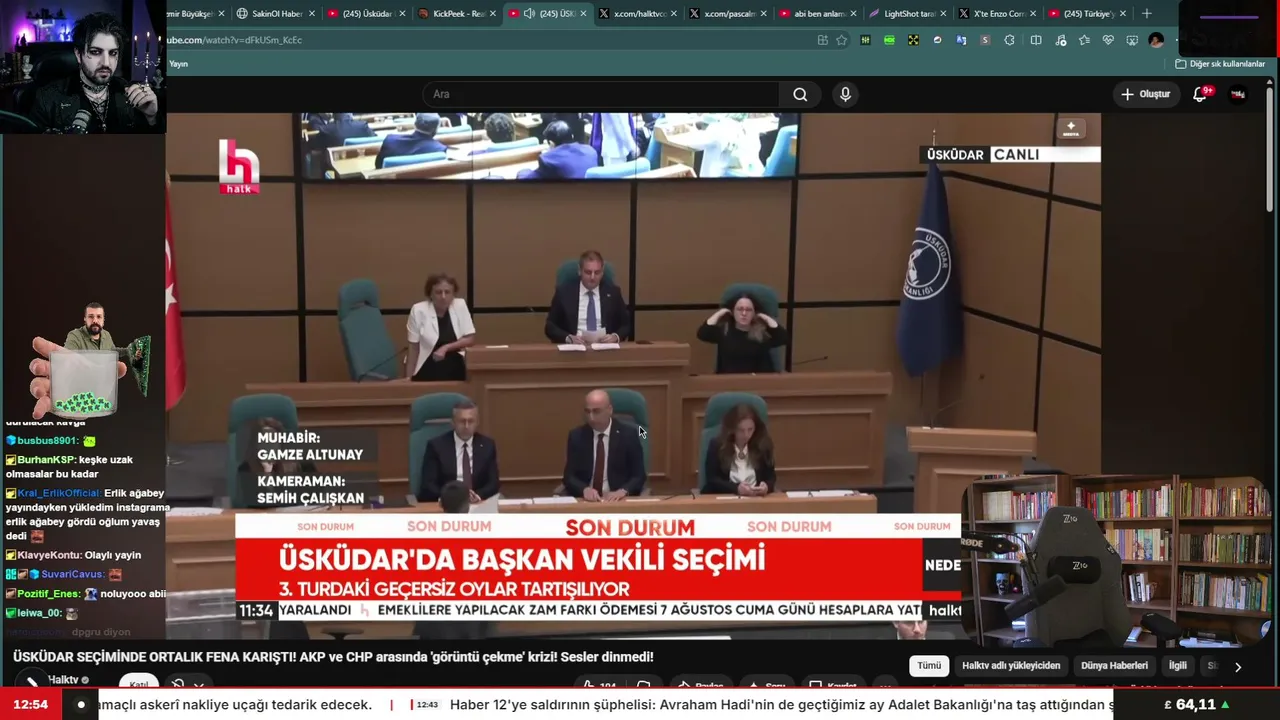Switch to the SakinOl Haber tab
Image resolution: width=1280 pixels, height=720 pixels.
pos(269,14)
